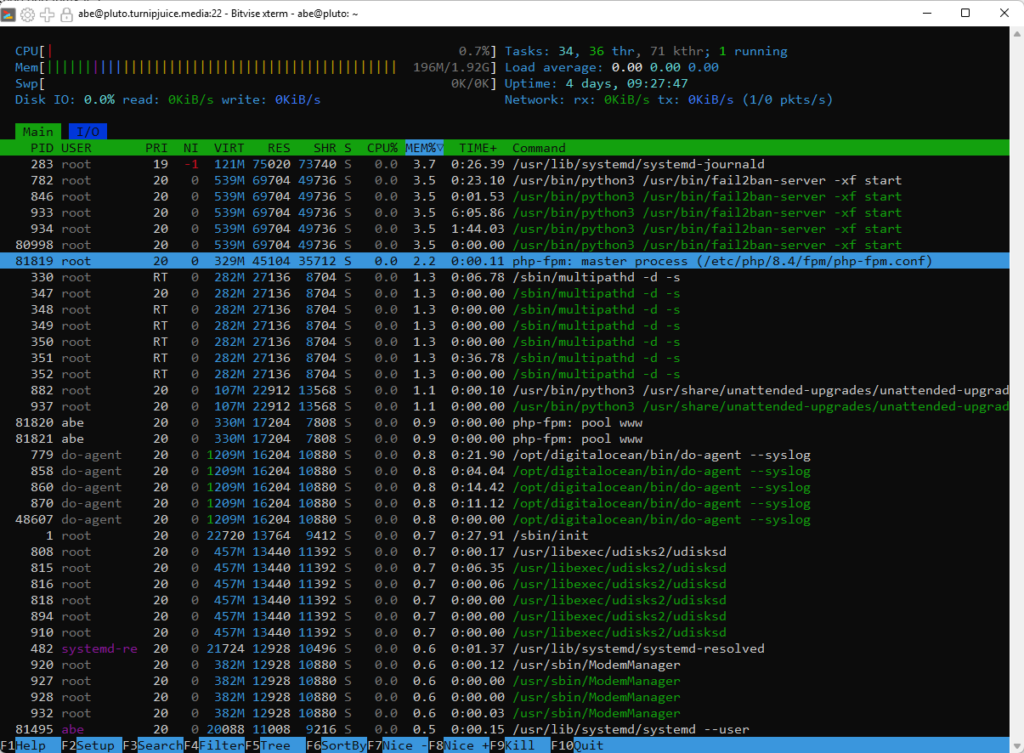Image resolution: width=1024 pixels, height=753 pixels.
Task: Decrease priority with F7Nice -
Action: coord(398,745)
